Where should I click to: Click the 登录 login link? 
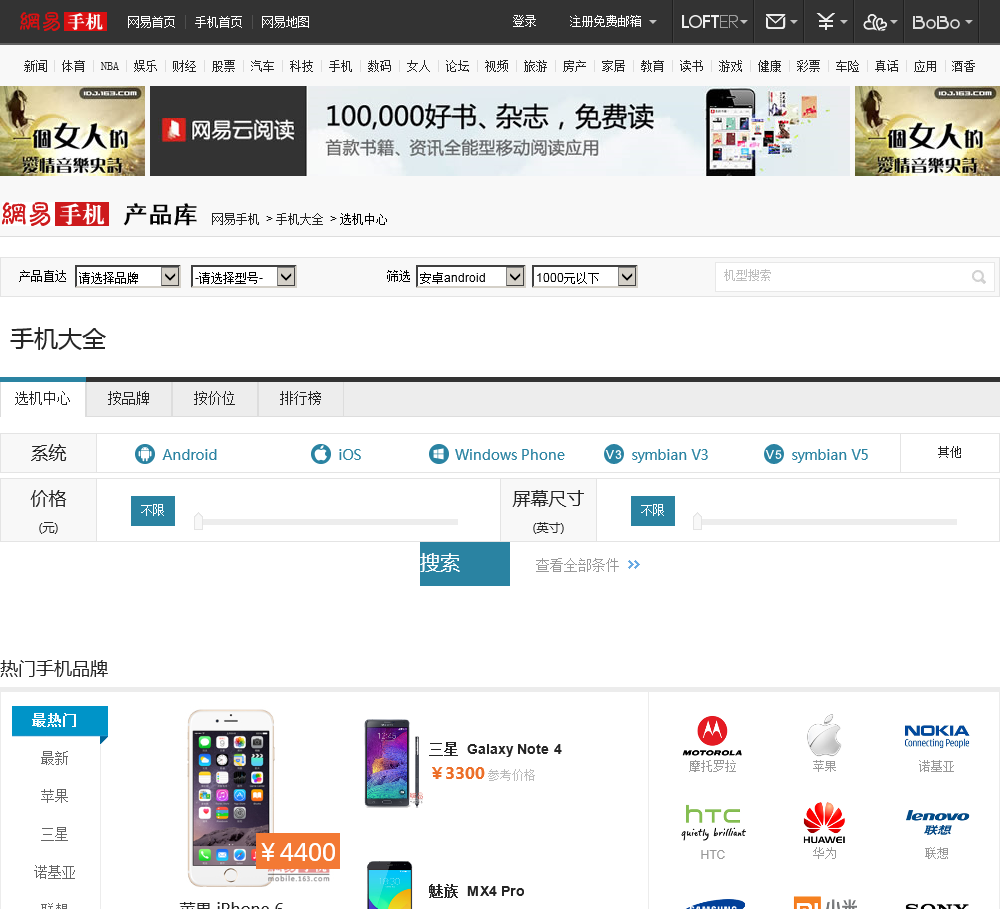coord(524,22)
